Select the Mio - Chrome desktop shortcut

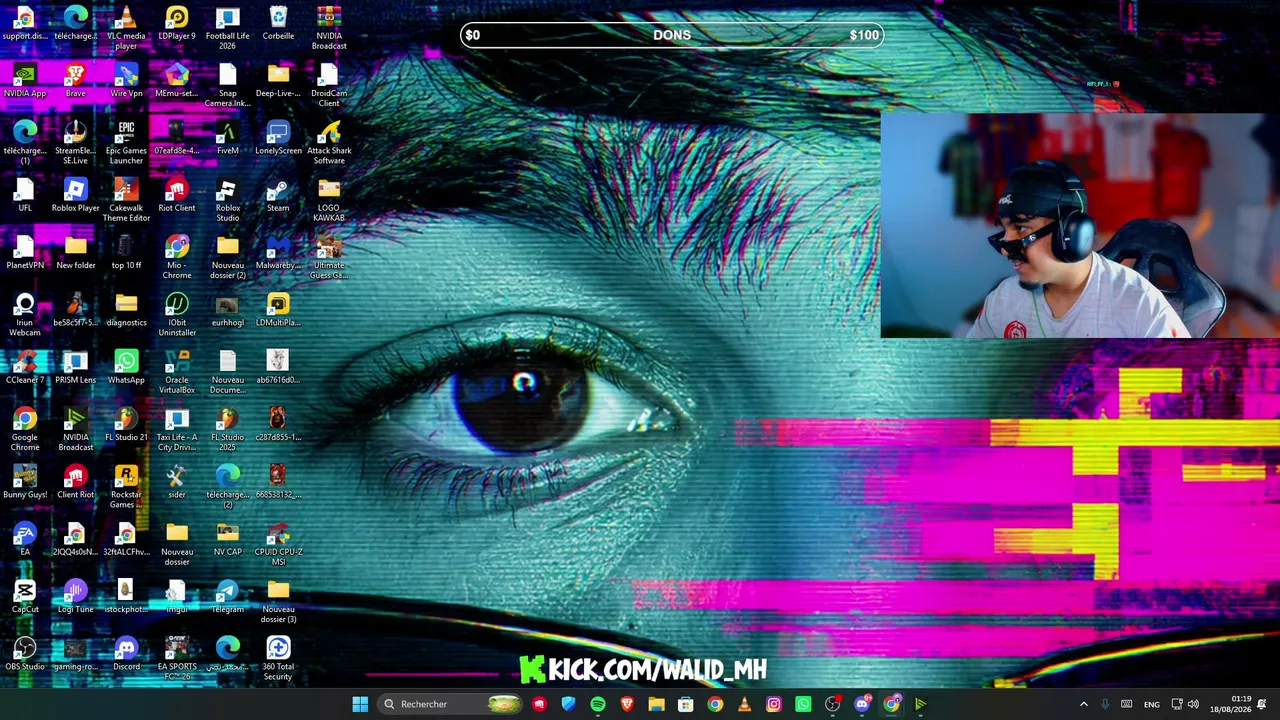tap(177, 257)
